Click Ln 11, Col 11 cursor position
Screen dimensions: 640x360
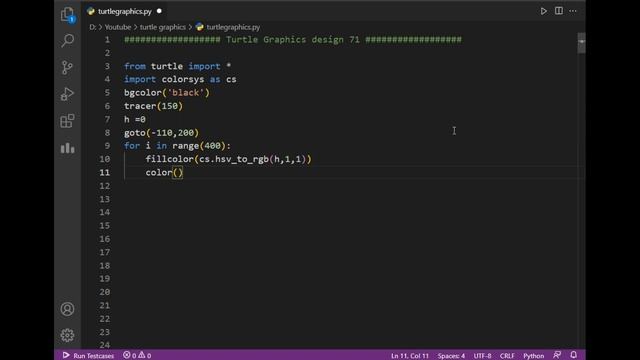(410, 356)
